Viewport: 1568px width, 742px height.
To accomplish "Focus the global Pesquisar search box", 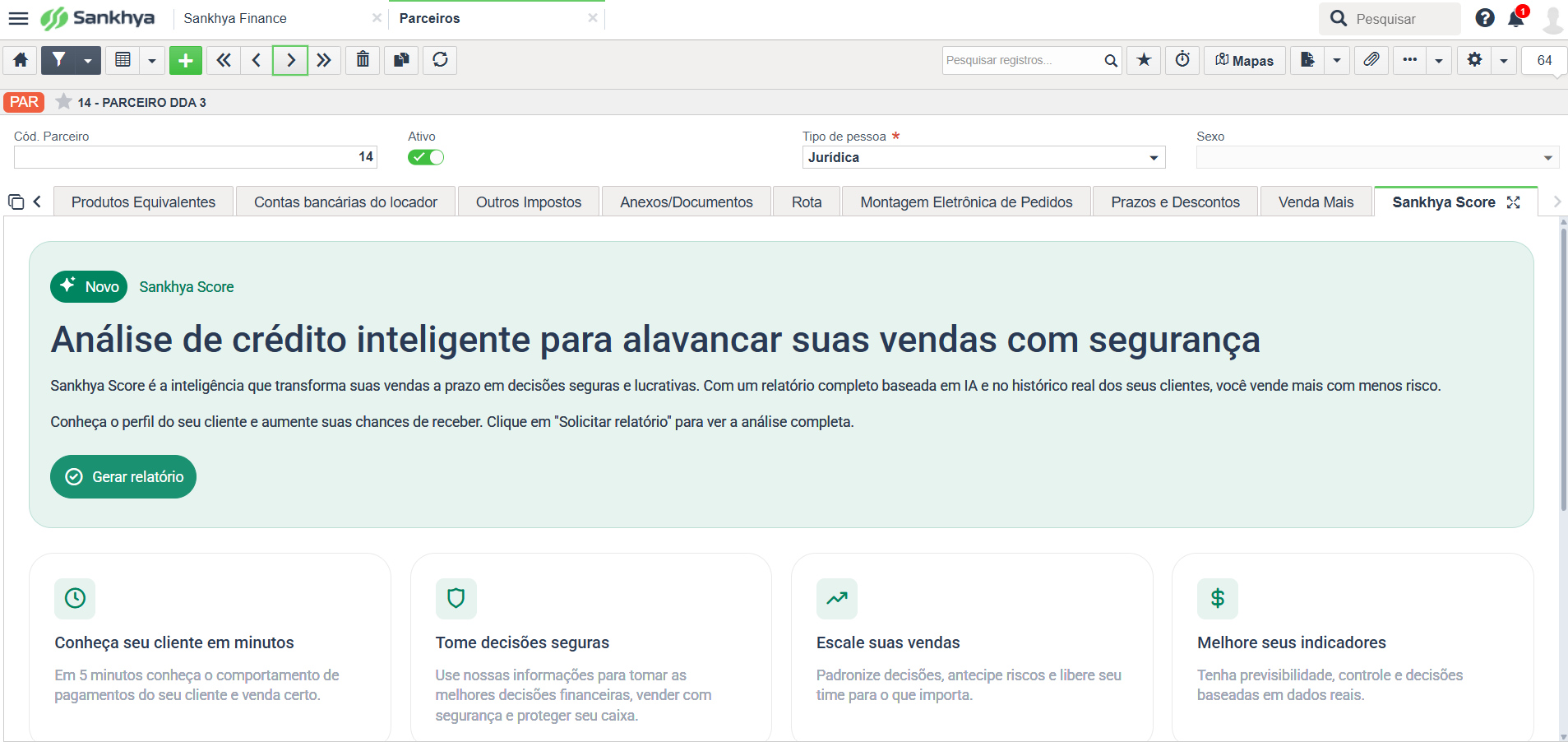I will coord(1390,18).
